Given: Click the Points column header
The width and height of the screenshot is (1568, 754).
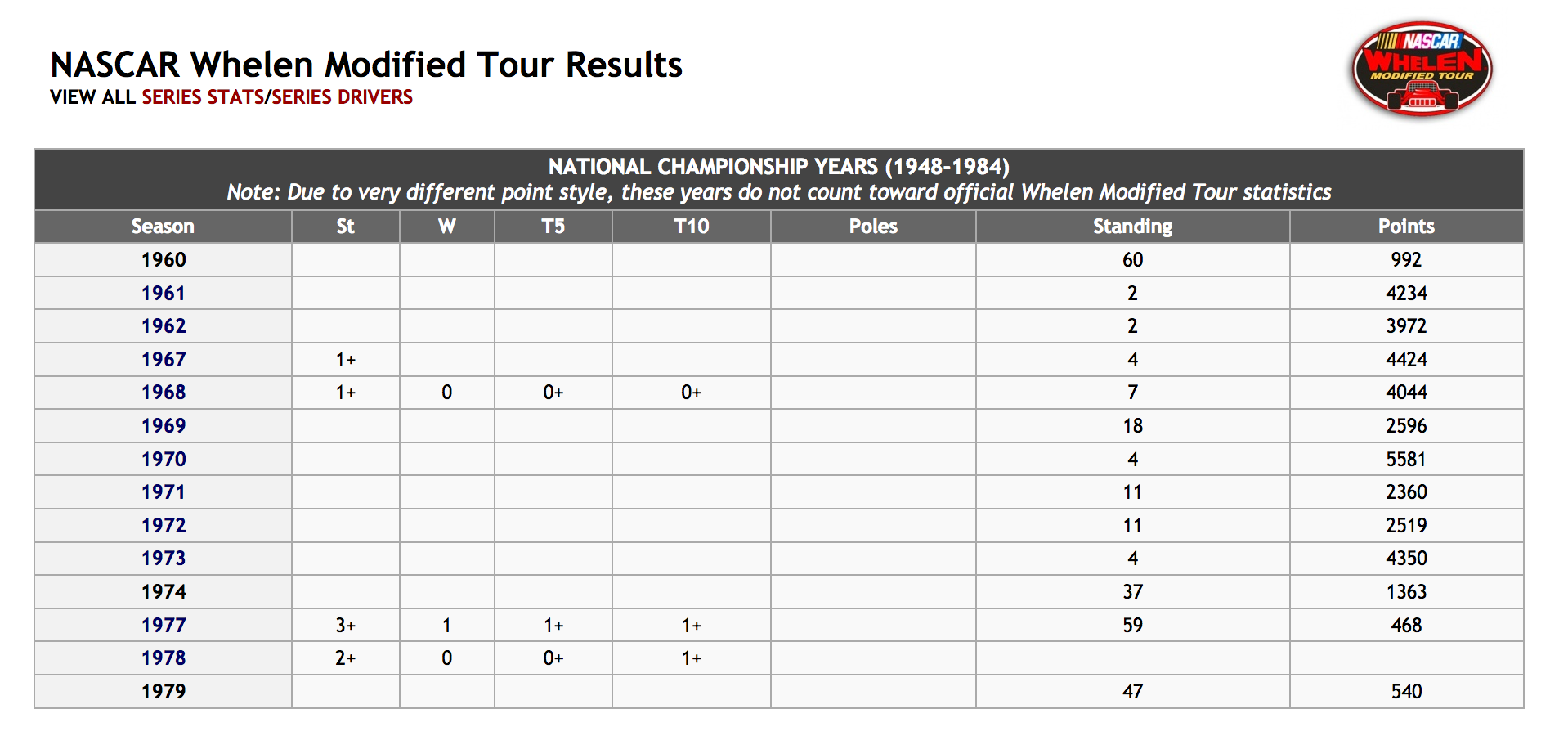Looking at the screenshot, I should (1406, 227).
